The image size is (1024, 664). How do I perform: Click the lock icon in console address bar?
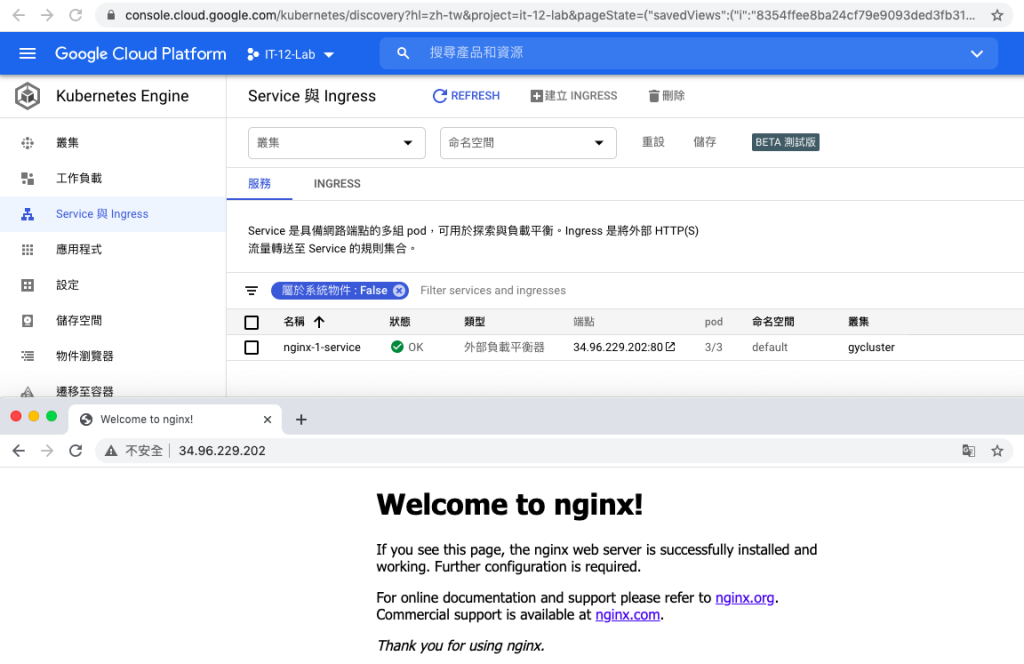(x=111, y=15)
